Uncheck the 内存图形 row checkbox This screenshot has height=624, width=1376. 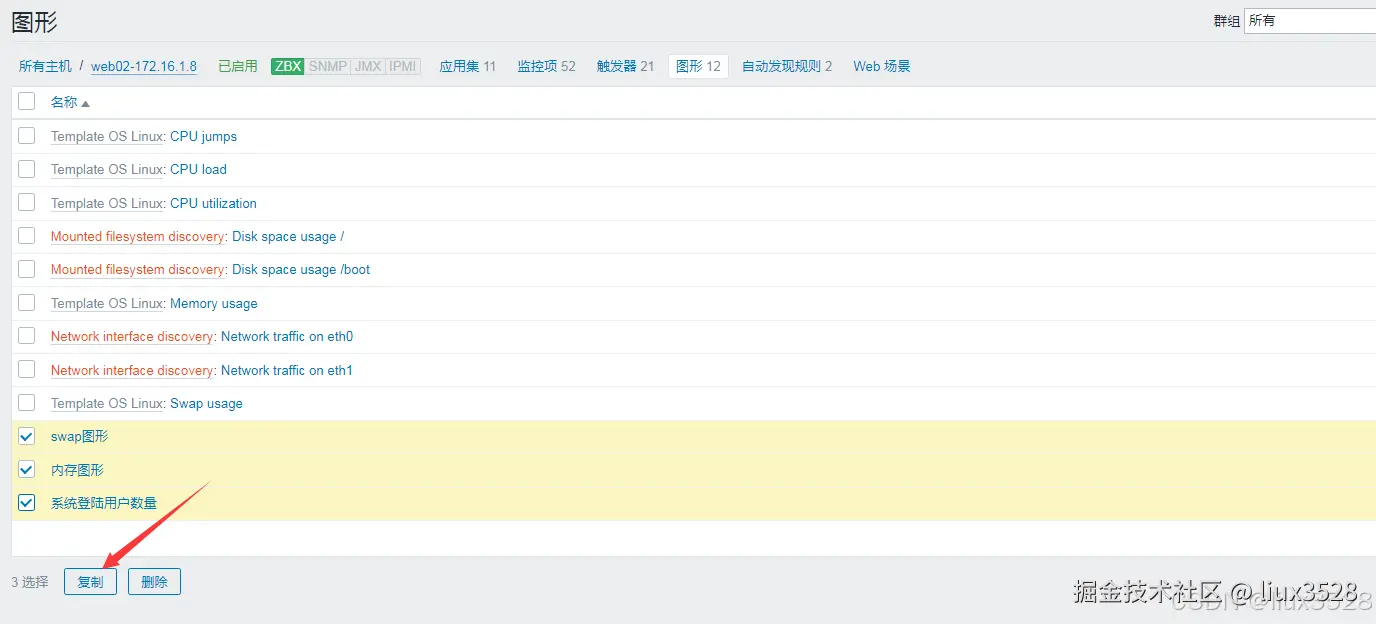(26, 469)
